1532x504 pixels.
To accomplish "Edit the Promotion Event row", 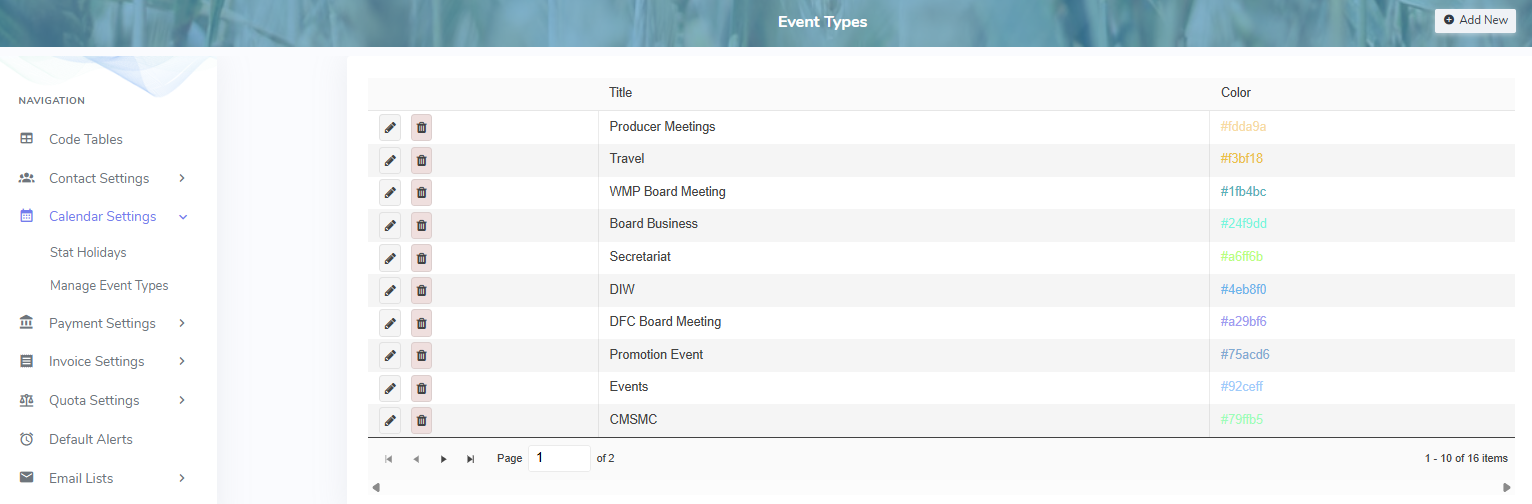I will [x=390, y=355].
